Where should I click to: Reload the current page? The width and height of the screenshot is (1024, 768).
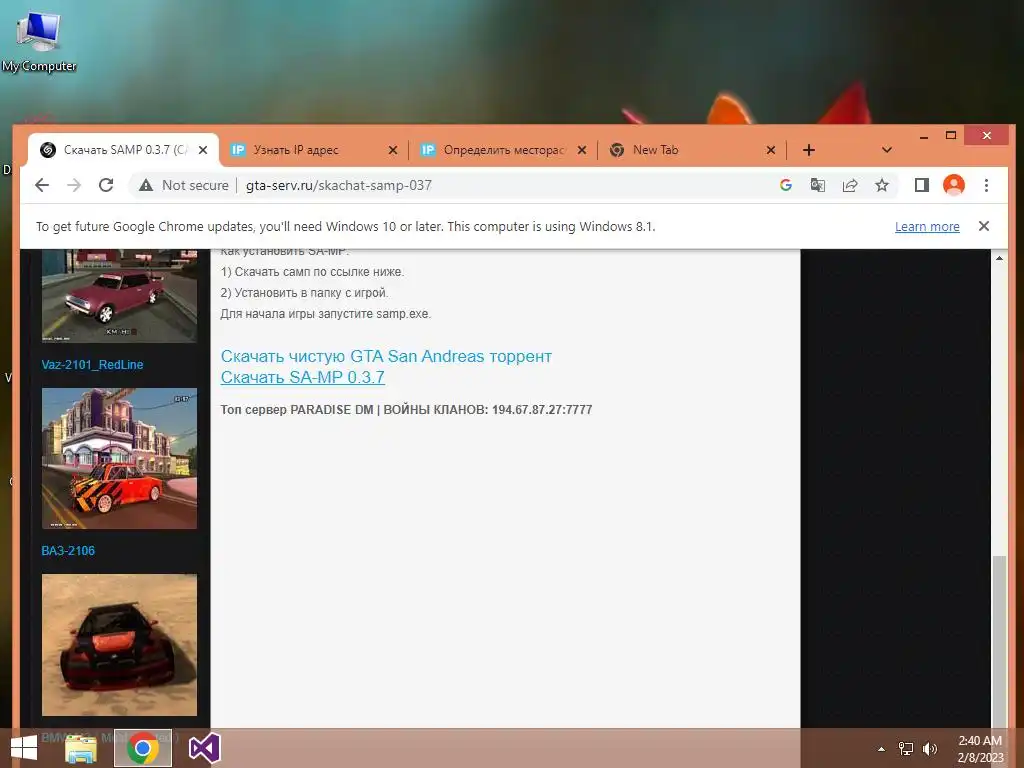pos(106,185)
